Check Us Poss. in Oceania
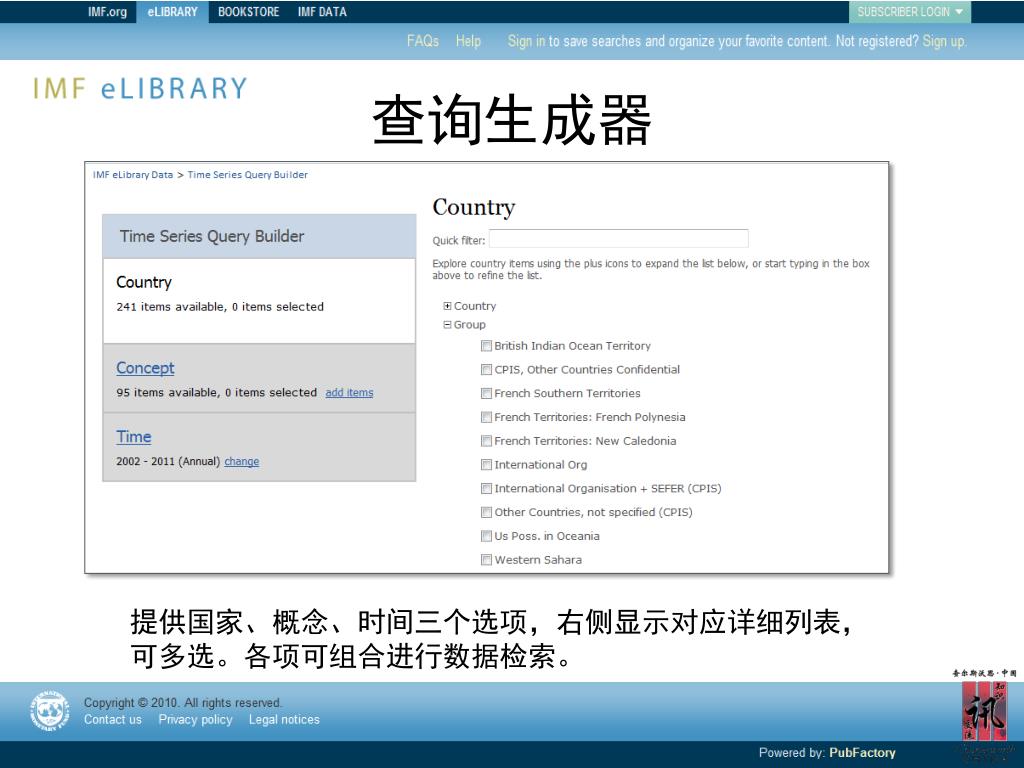The height and width of the screenshot is (768, 1024). [487, 536]
